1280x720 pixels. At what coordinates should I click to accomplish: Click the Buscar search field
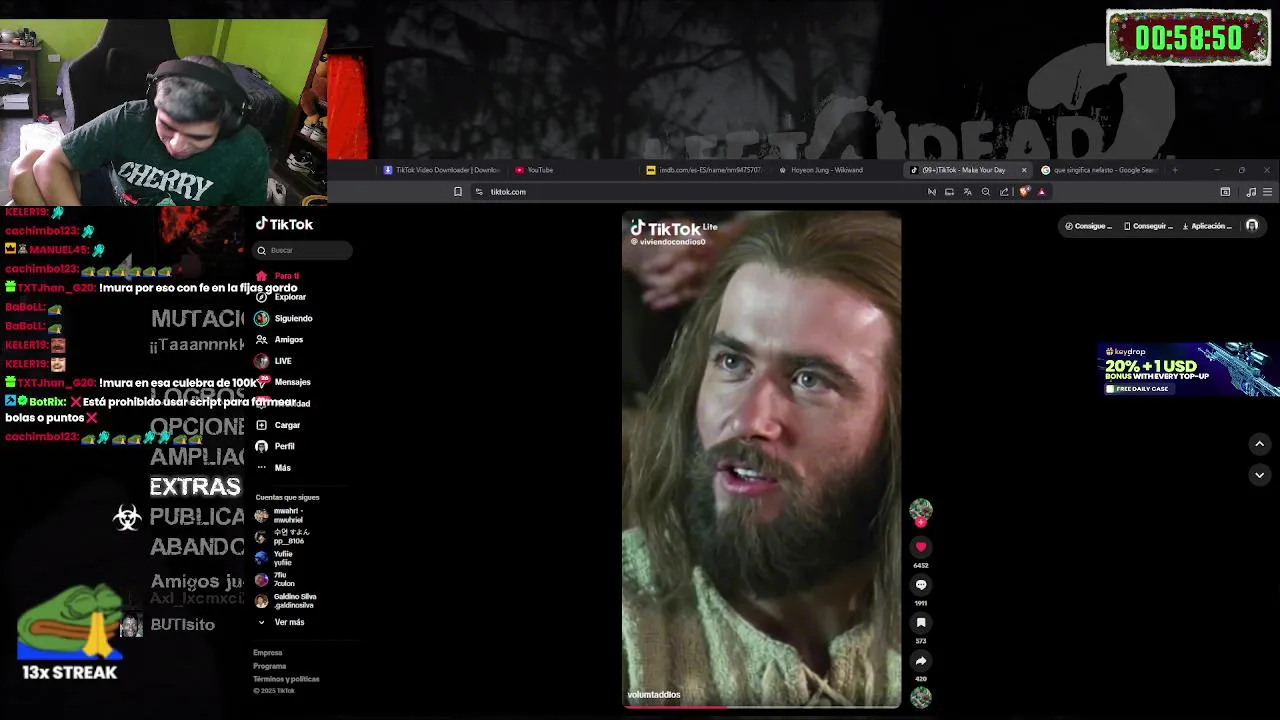(303, 250)
